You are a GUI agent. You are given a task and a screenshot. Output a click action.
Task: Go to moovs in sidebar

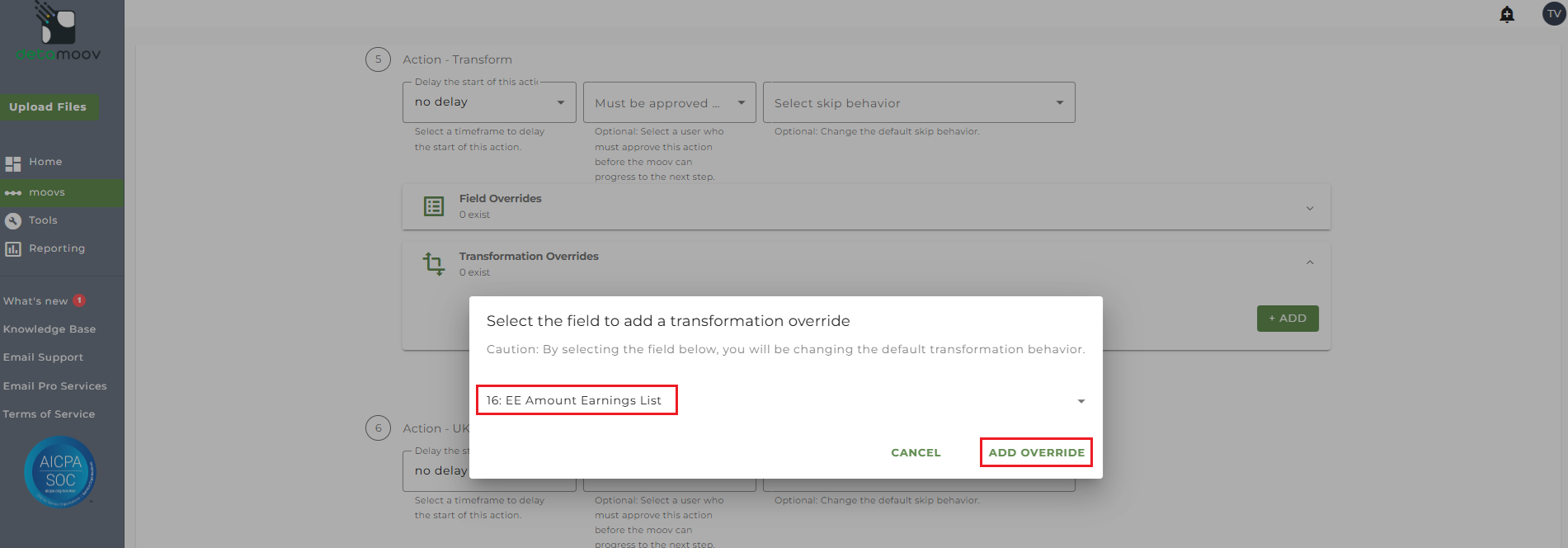tap(47, 192)
